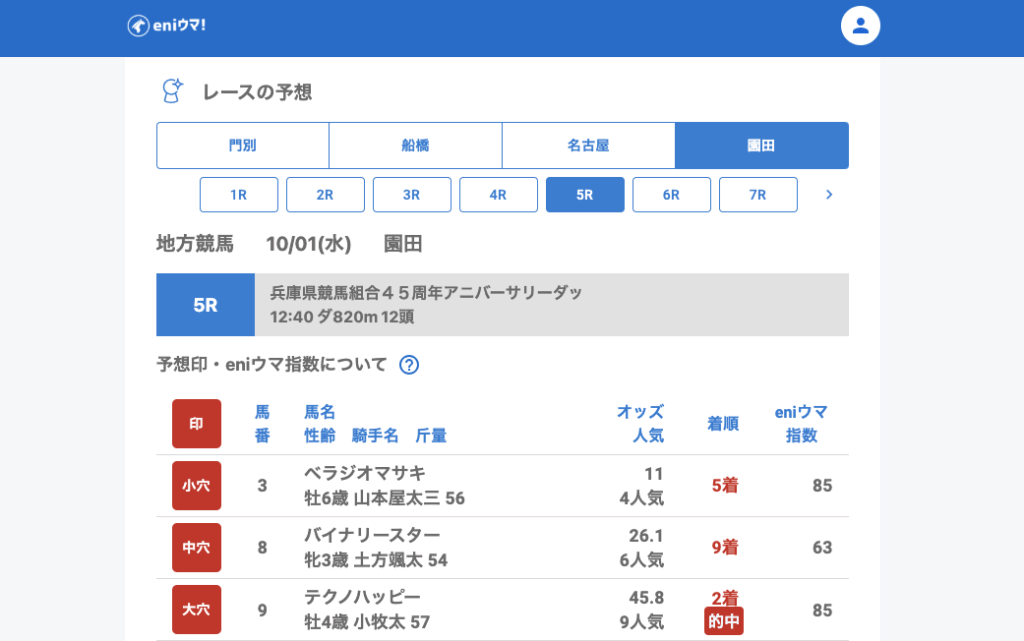Select the 園田 racecourse tab
This screenshot has height=641, width=1024.
[762, 146]
